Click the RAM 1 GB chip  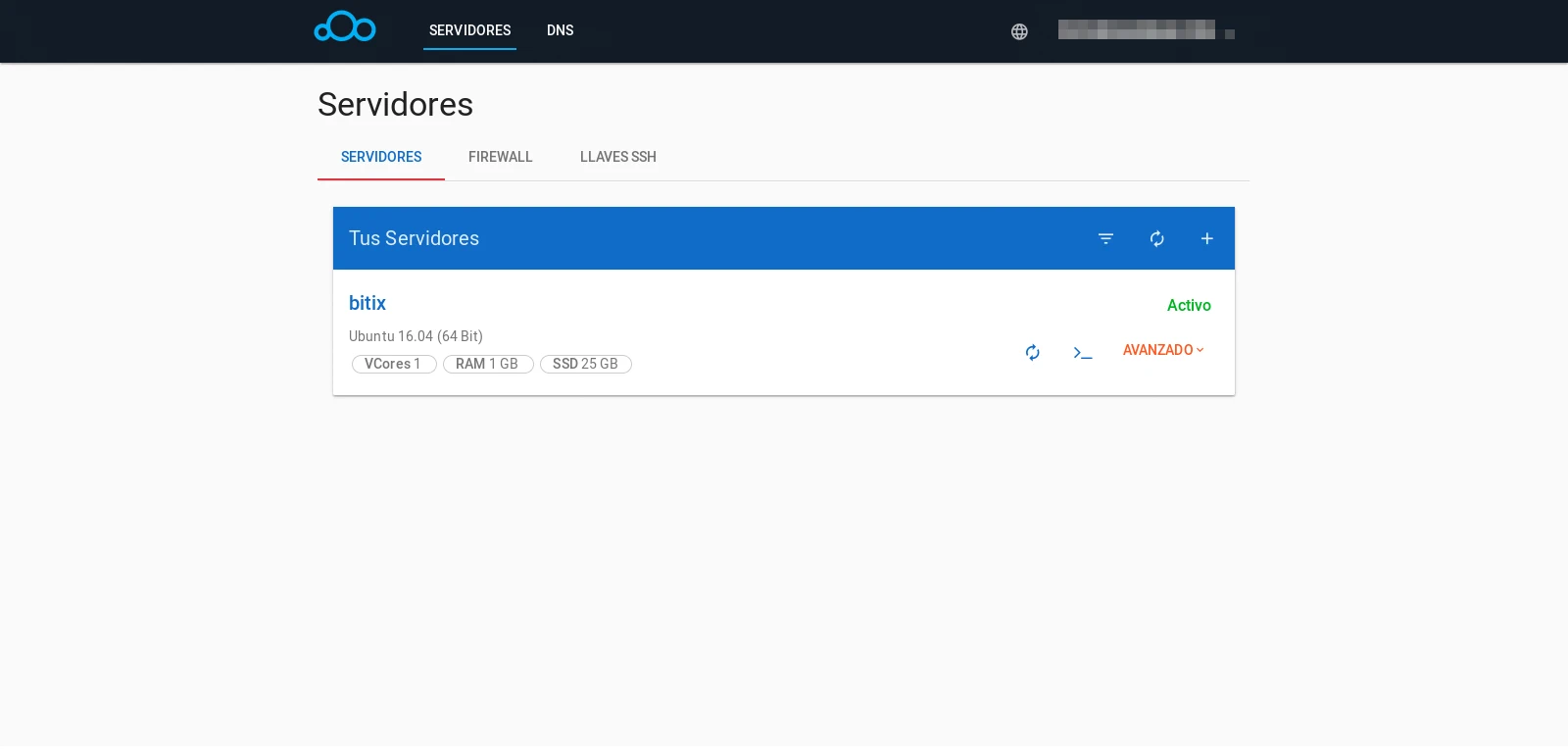(x=487, y=364)
